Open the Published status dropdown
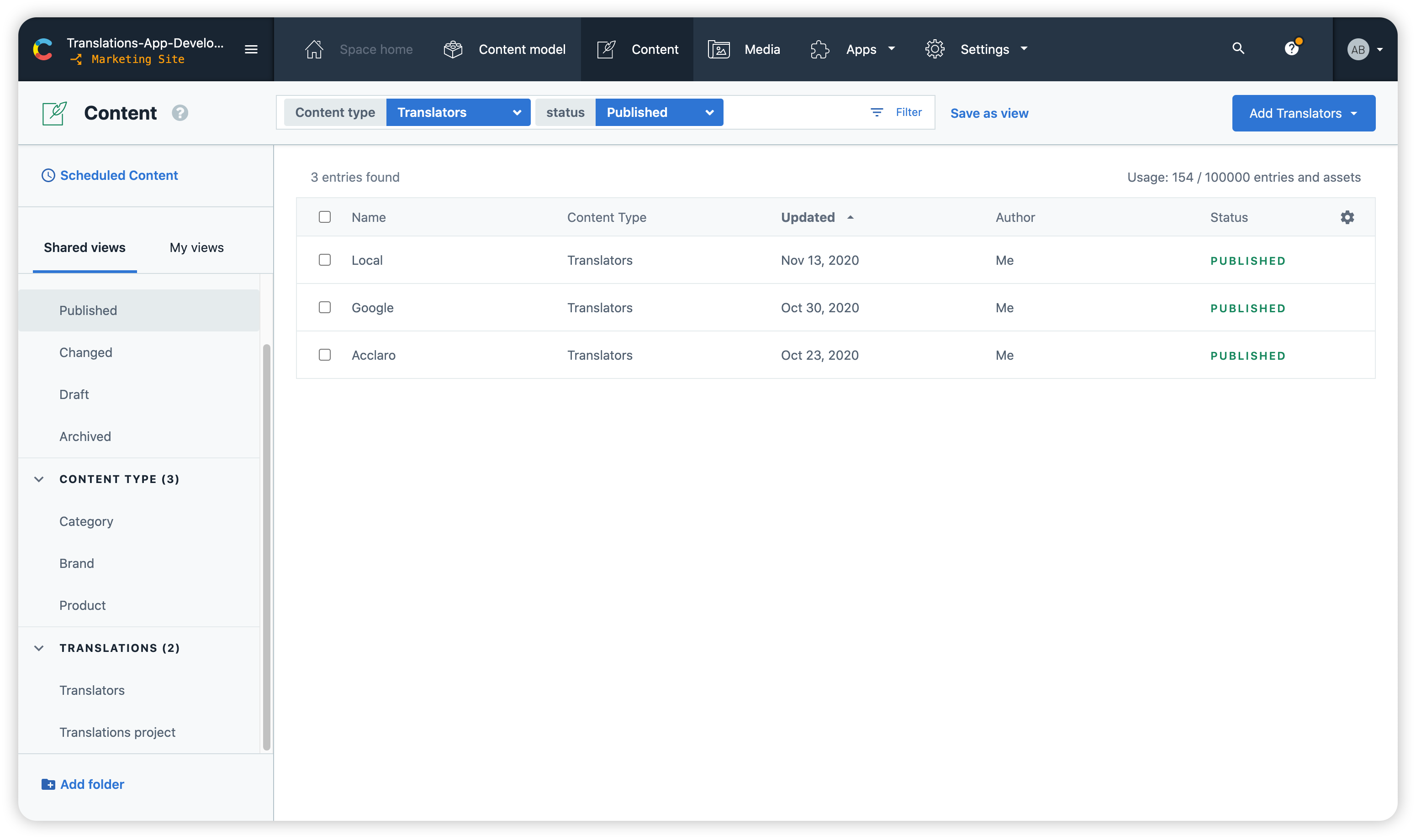This screenshot has width=1416, height=840. coord(659,113)
